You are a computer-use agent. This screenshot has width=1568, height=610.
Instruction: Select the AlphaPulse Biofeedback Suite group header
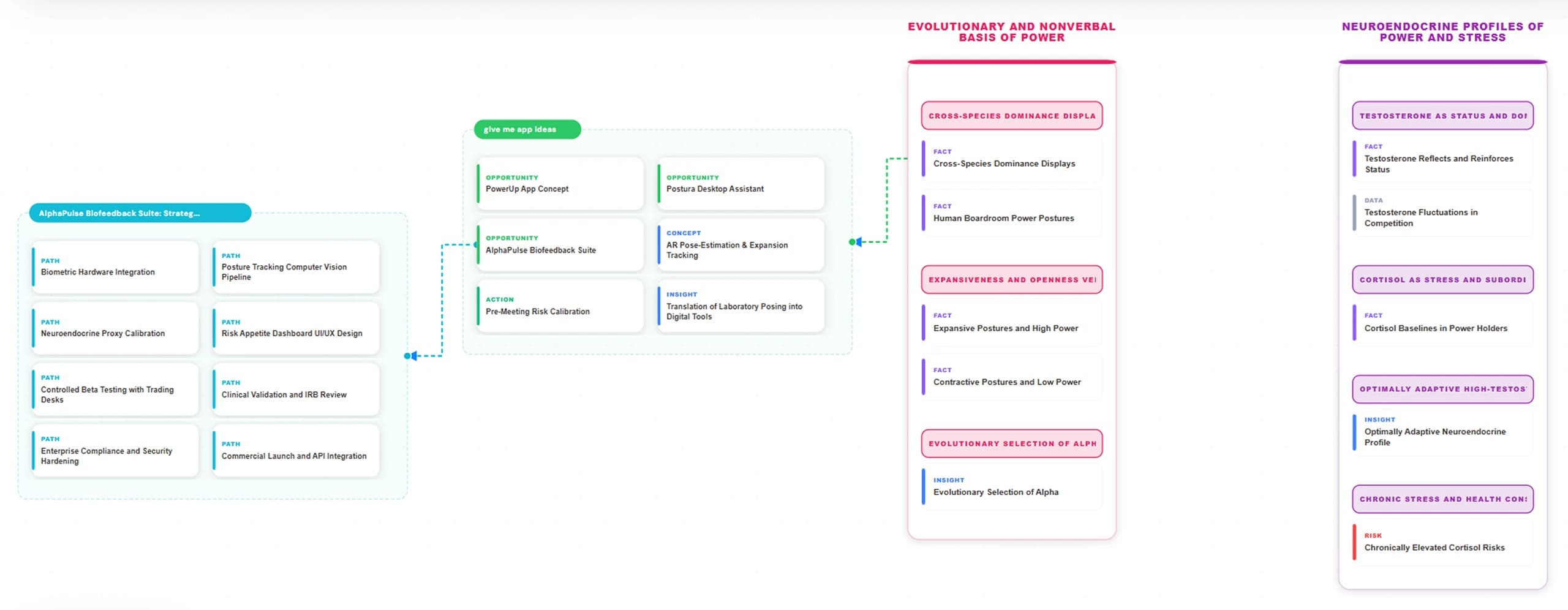coord(140,213)
